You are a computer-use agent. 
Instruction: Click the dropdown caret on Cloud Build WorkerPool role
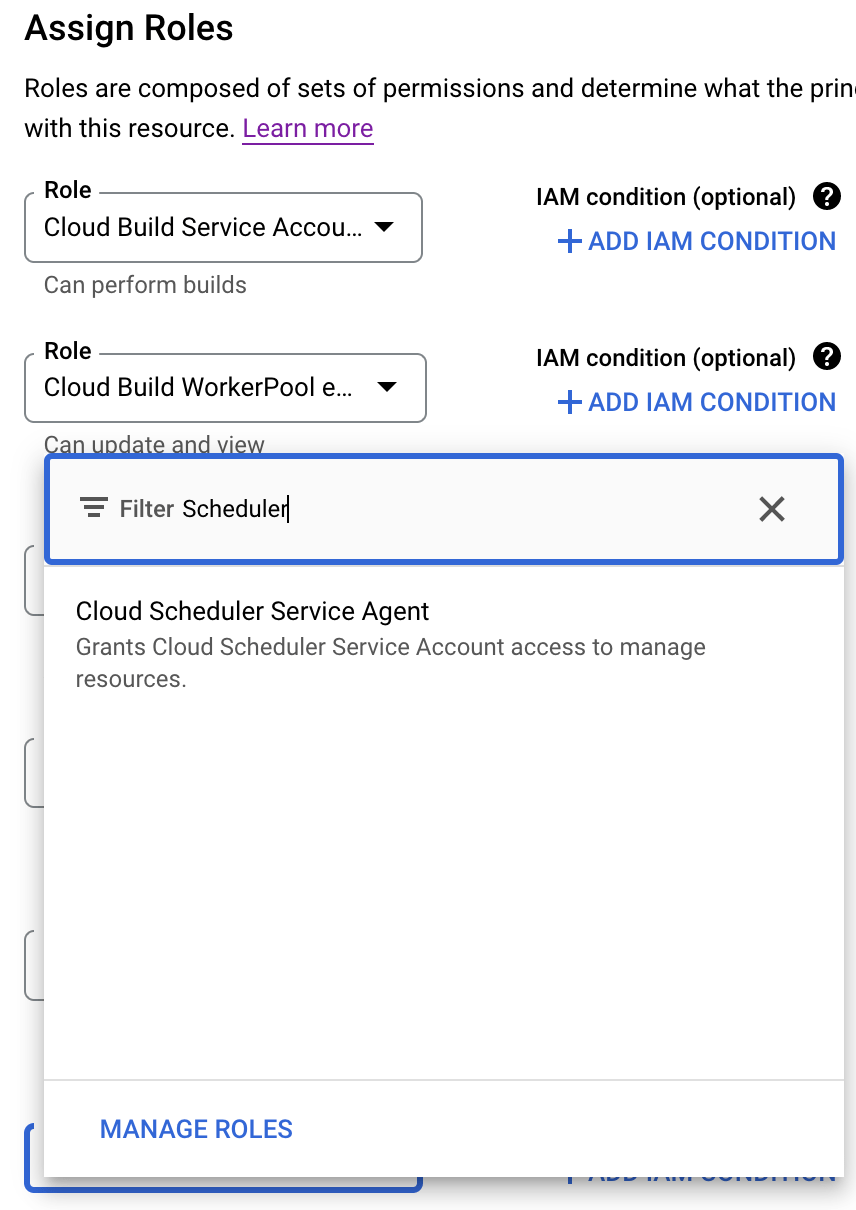(x=388, y=388)
